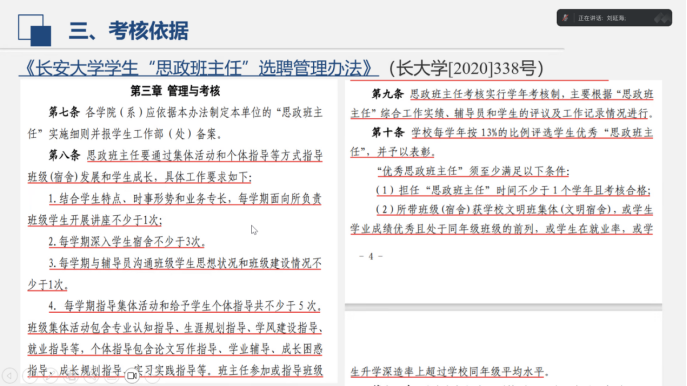687x386 pixels.
Task: Click the underlined line 2.每学期深入学生宿舍不少于3次
Action: tap(127, 241)
